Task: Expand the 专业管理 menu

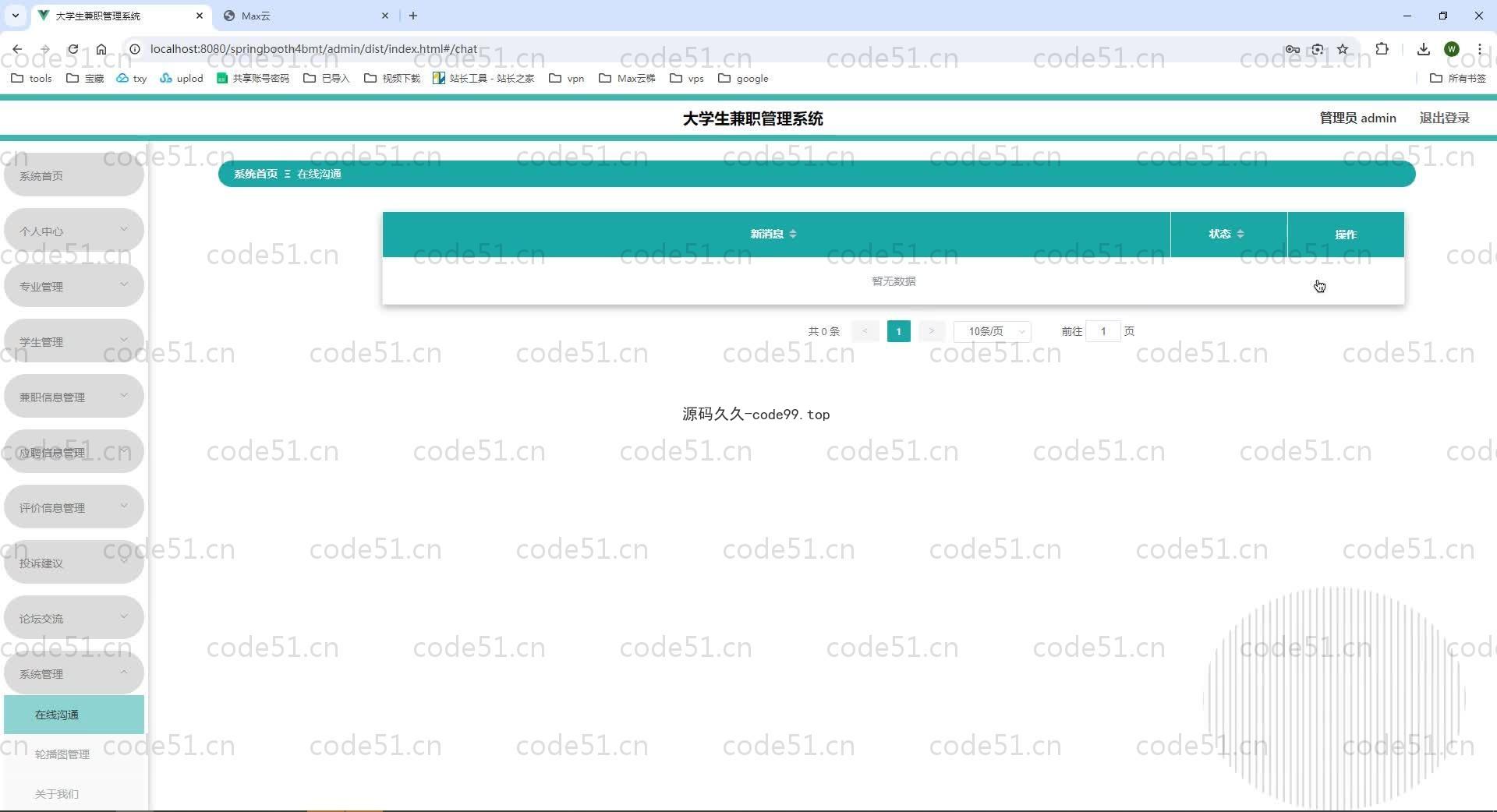Action: (74, 286)
